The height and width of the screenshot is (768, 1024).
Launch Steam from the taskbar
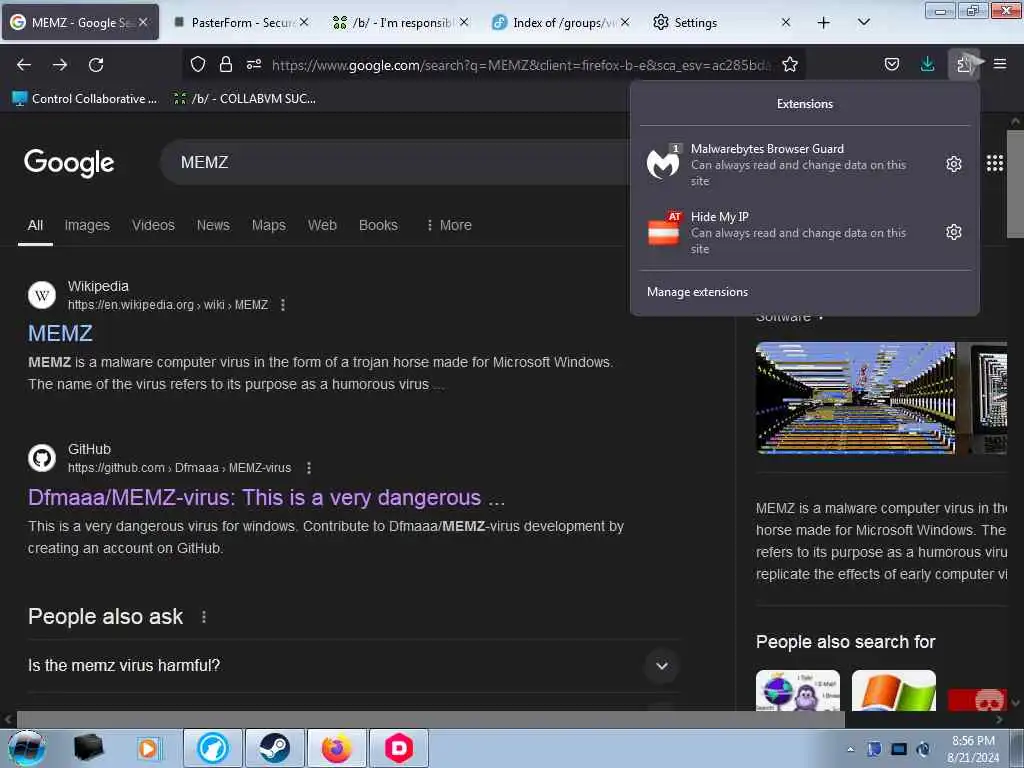(x=275, y=748)
